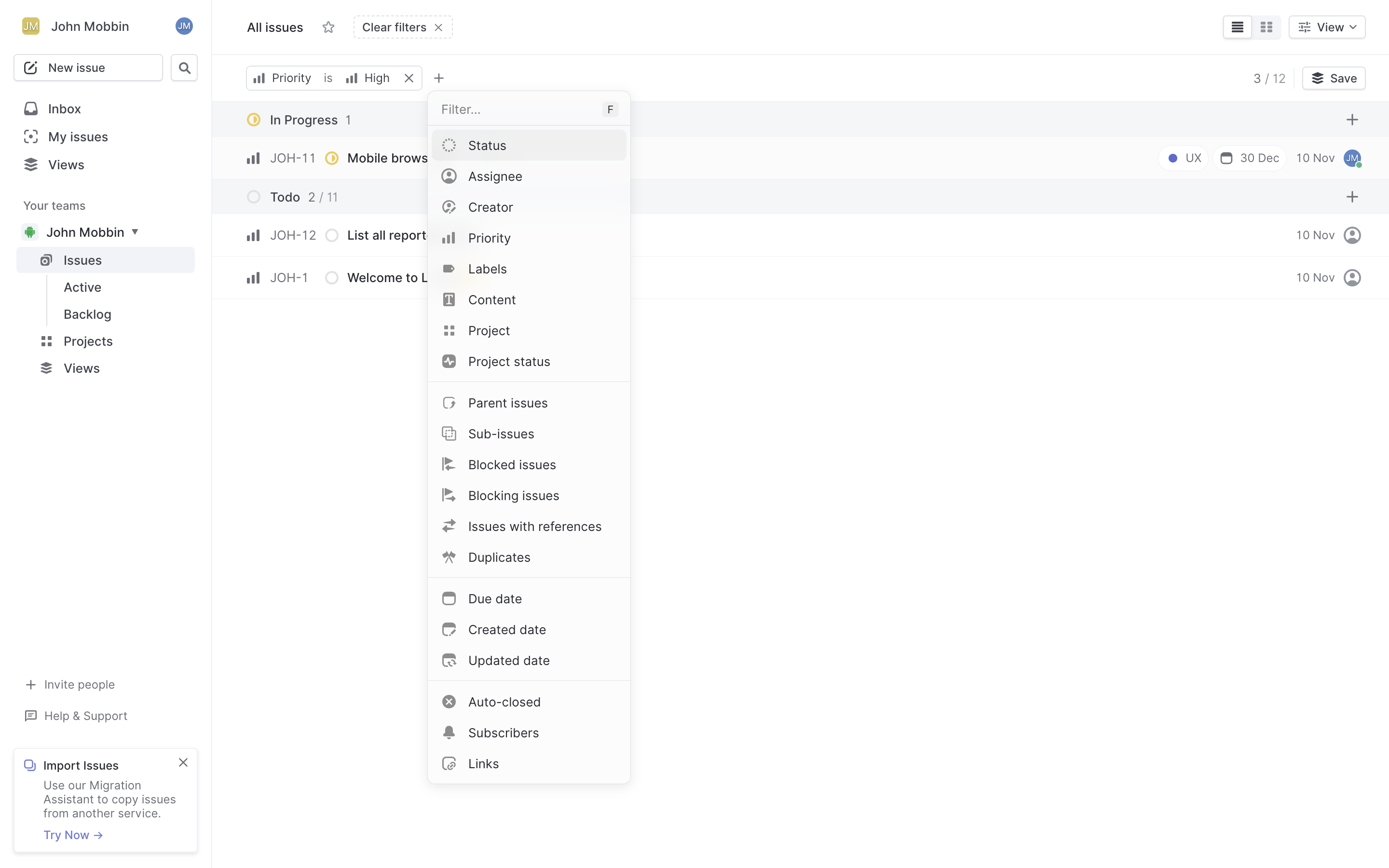This screenshot has height=868, width=1389.
Task: Pick Issues with references filter
Action: [529, 527]
